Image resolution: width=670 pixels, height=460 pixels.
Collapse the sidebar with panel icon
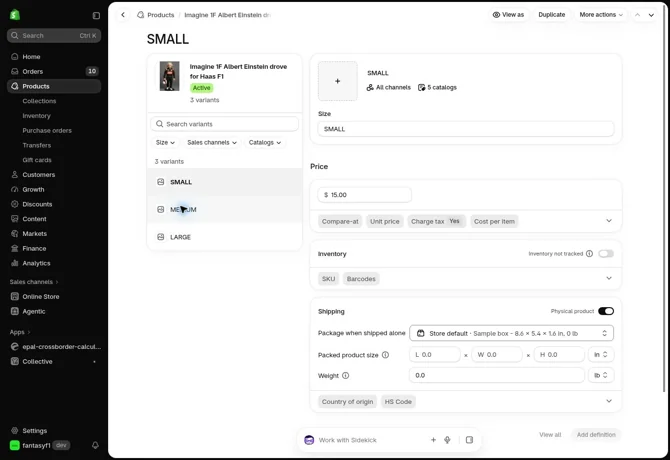click(96, 15)
